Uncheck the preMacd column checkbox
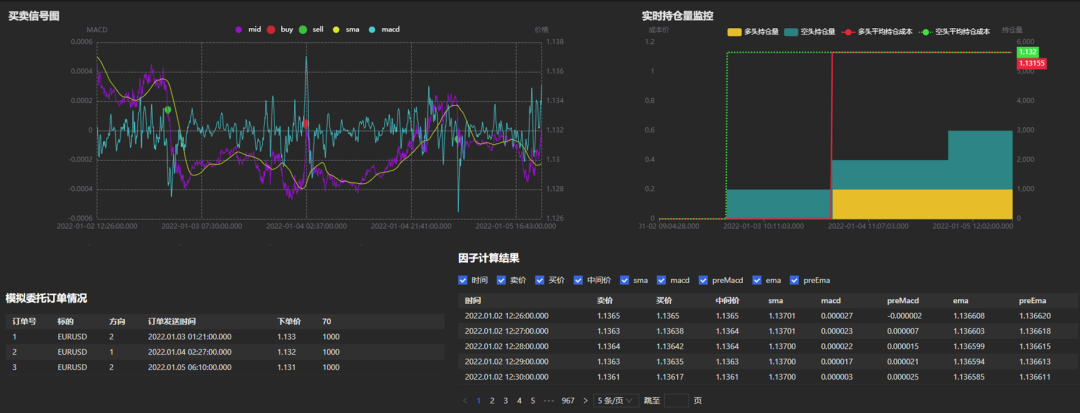 703,280
